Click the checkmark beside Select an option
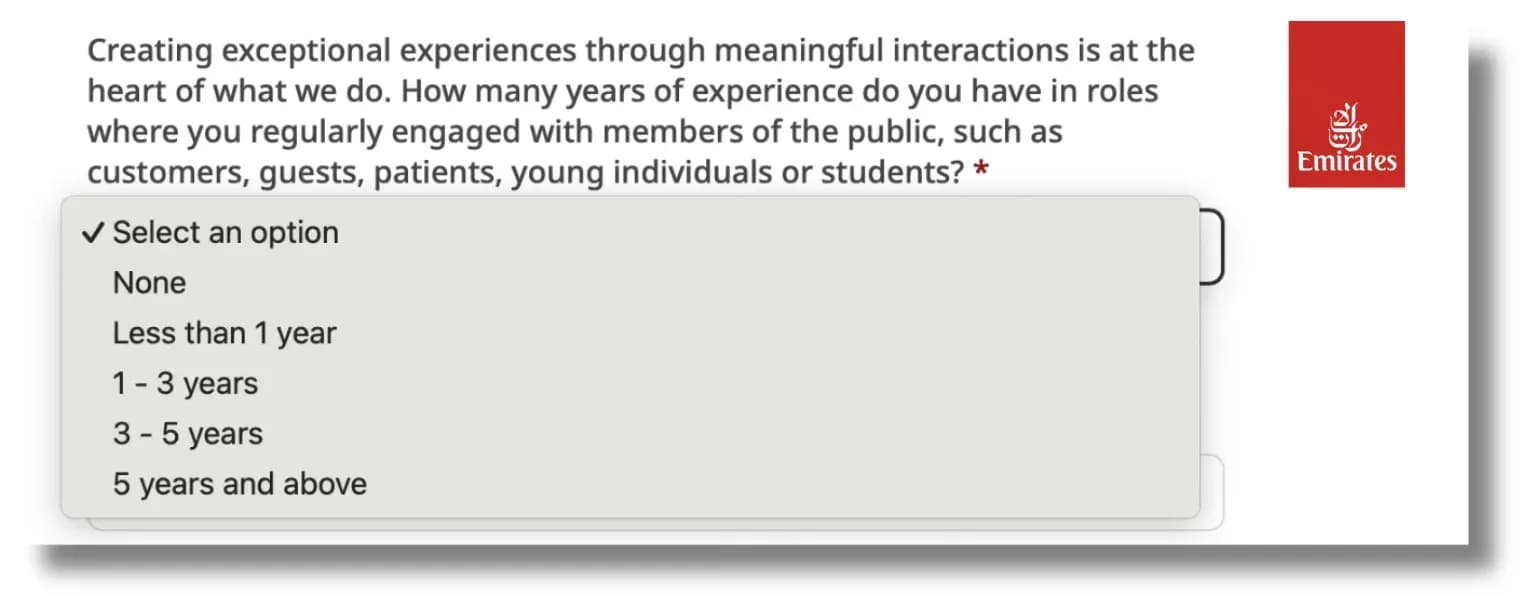Viewport: 1530px width, 594px height. click(x=92, y=233)
